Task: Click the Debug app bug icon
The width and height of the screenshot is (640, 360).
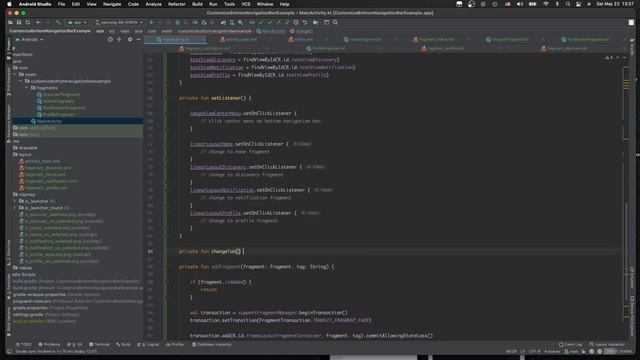Action: point(178,22)
